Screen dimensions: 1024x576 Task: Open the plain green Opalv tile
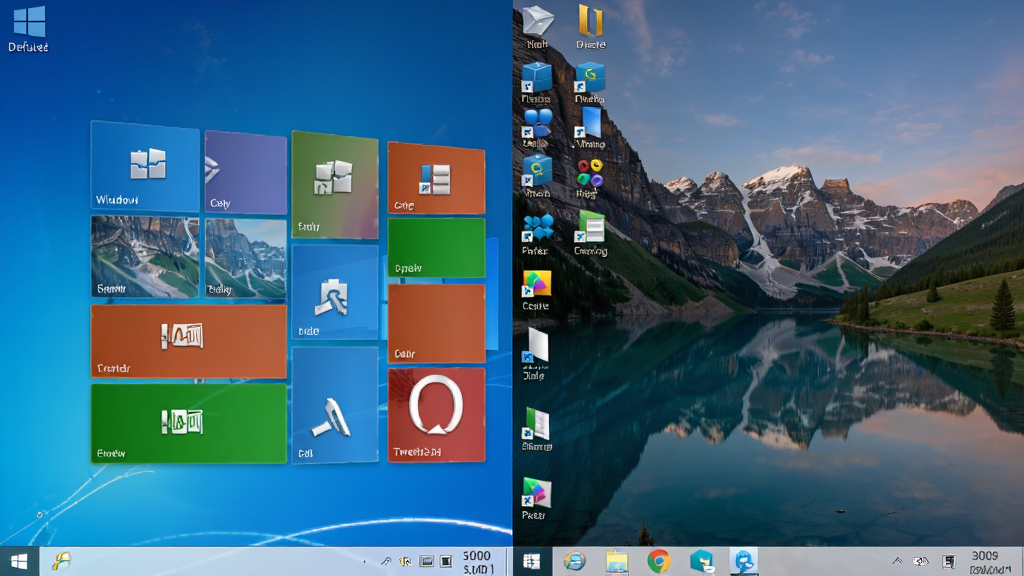[436, 248]
